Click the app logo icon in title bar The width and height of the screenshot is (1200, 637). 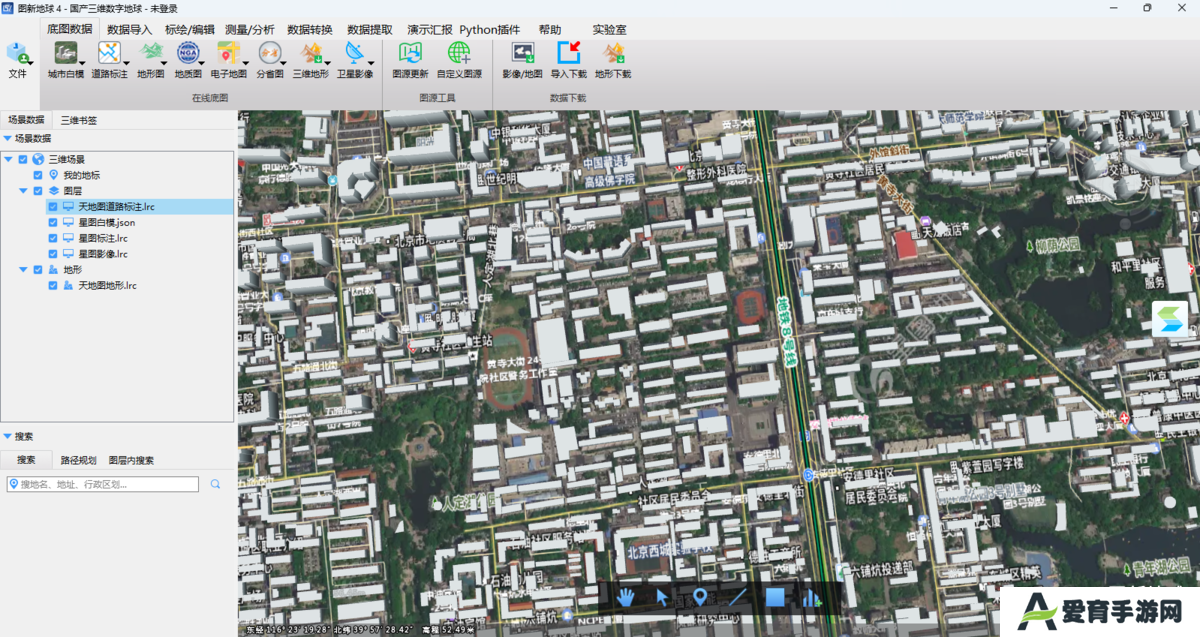coord(9,8)
